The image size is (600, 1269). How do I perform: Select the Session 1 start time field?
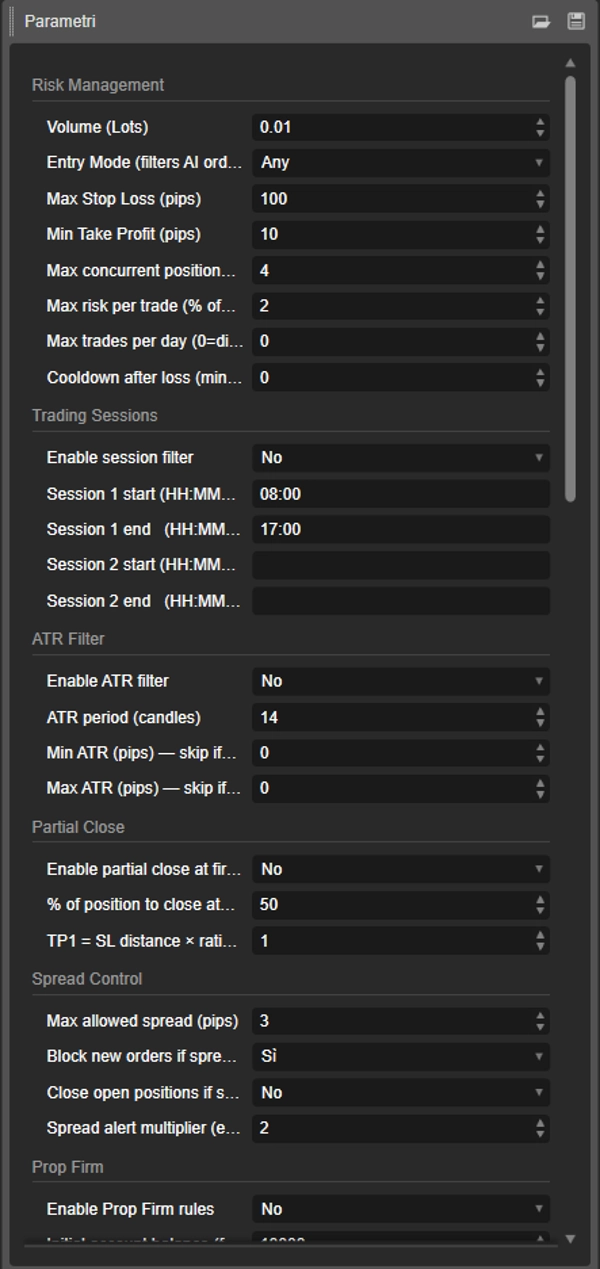pos(400,493)
